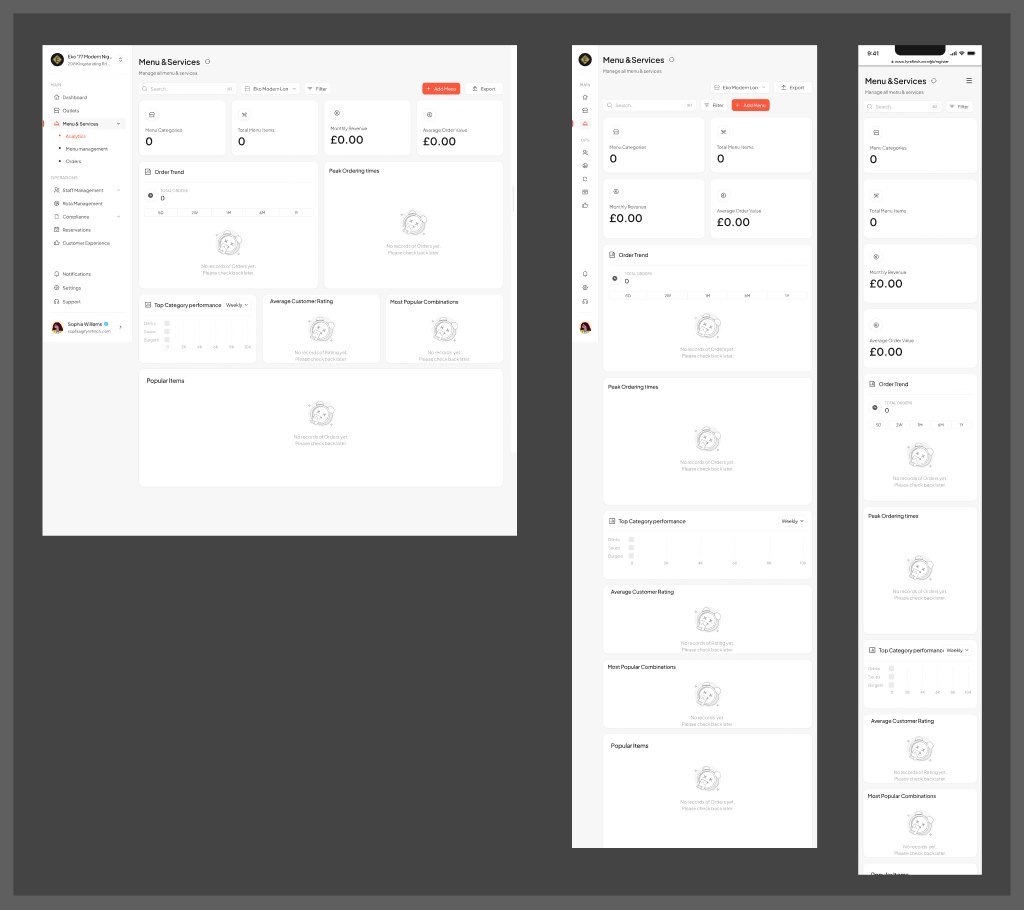Click Menu Categories card icon in desktop frame
Viewport: 1024px width, 910px height.
tap(152, 114)
